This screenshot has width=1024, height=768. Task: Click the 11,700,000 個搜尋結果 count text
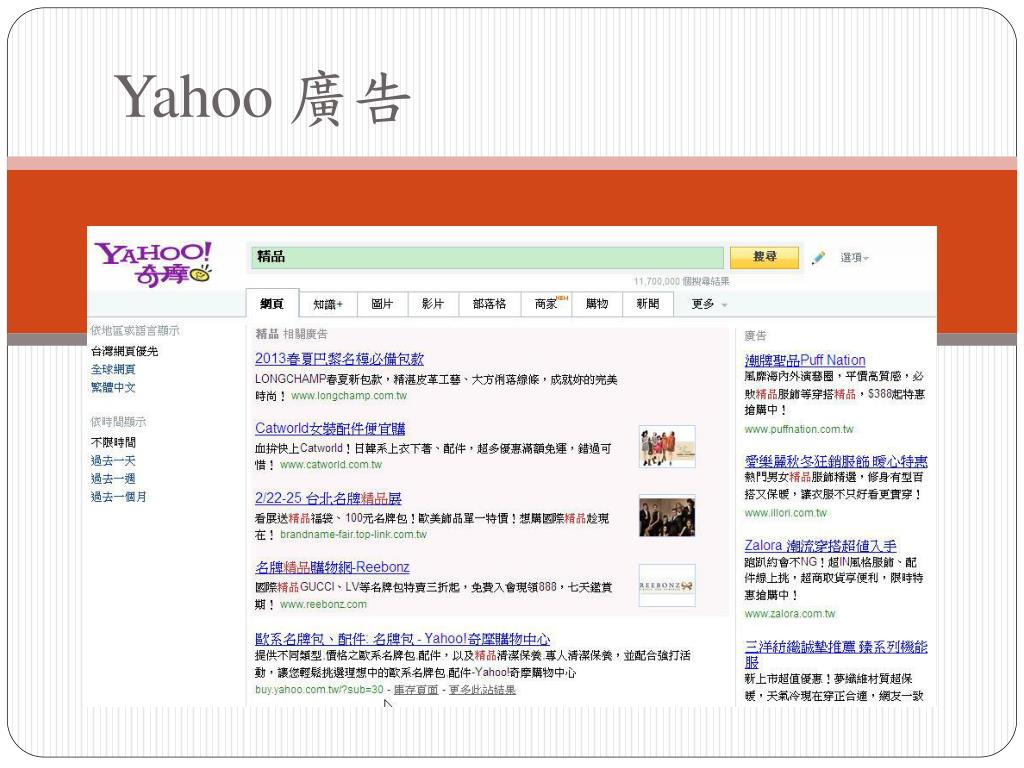pyautogui.click(x=681, y=281)
